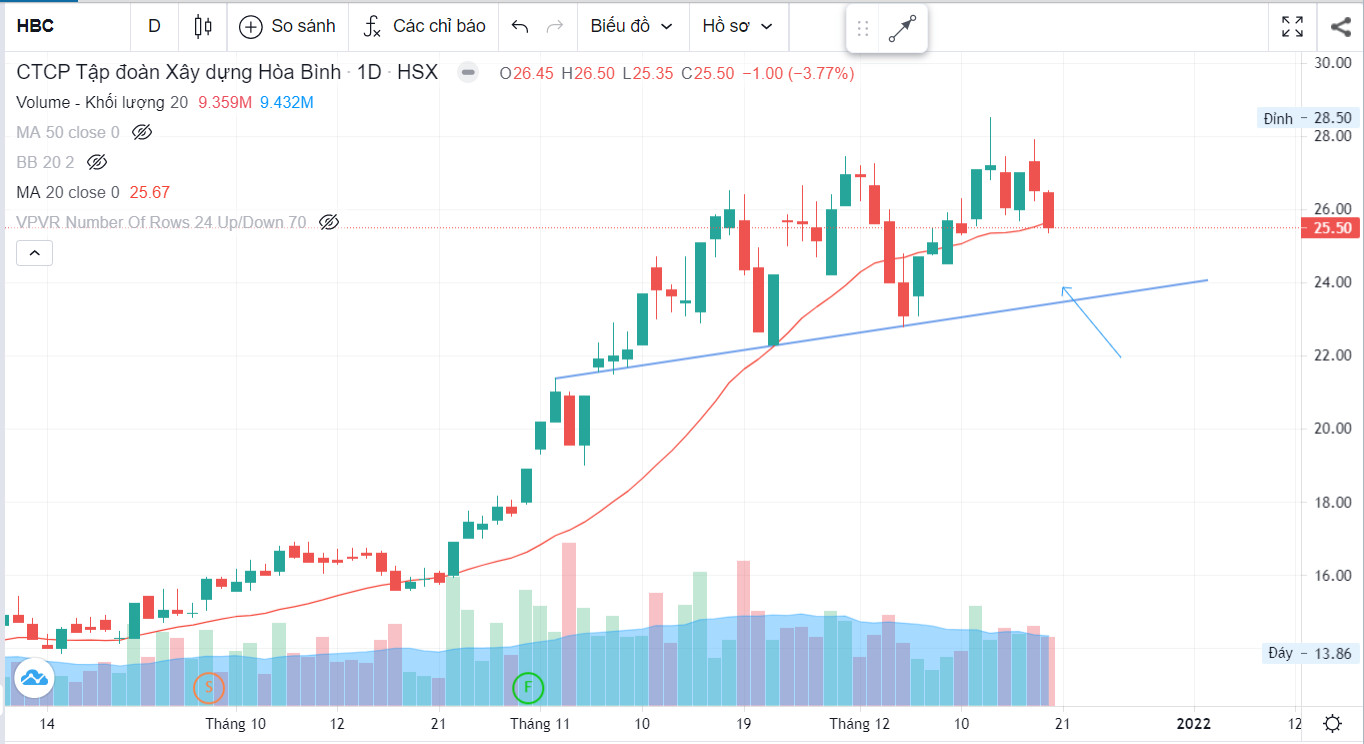Click the orange S event marker
The width and height of the screenshot is (1364, 744).
click(x=208, y=687)
